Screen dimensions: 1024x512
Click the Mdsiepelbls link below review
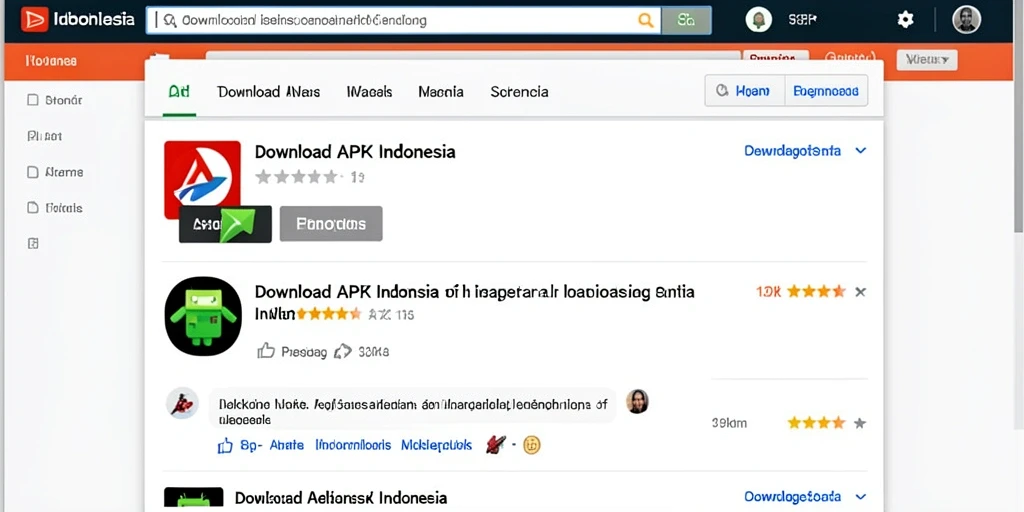click(x=436, y=445)
